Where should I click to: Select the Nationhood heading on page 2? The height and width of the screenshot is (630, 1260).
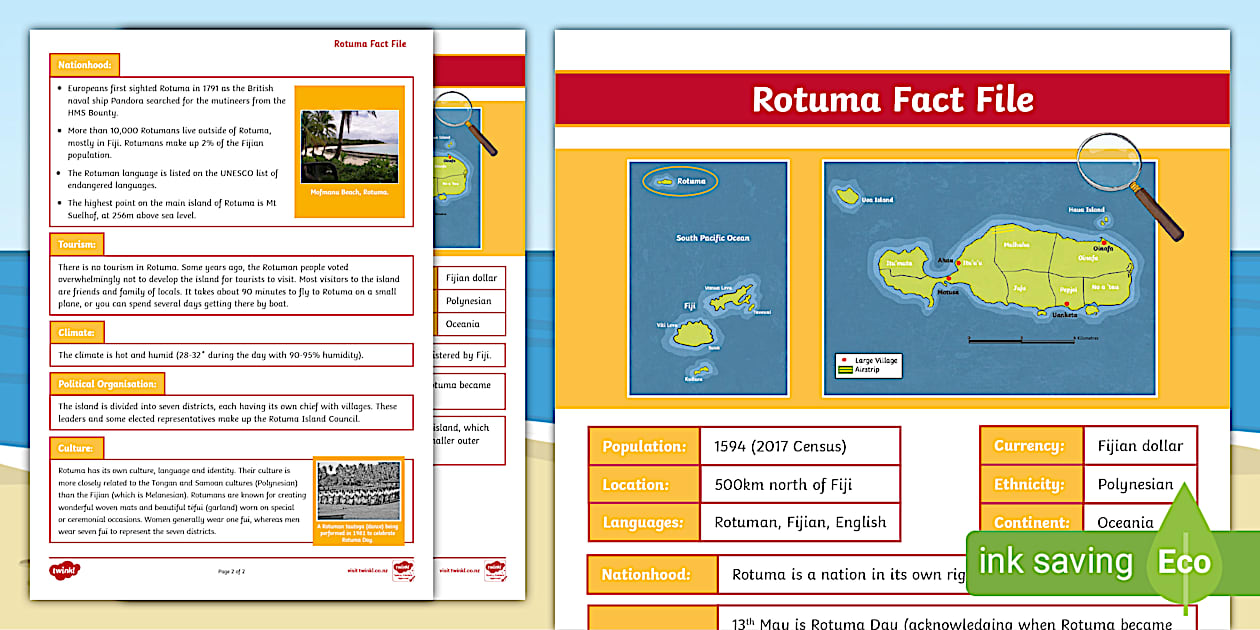click(84, 65)
